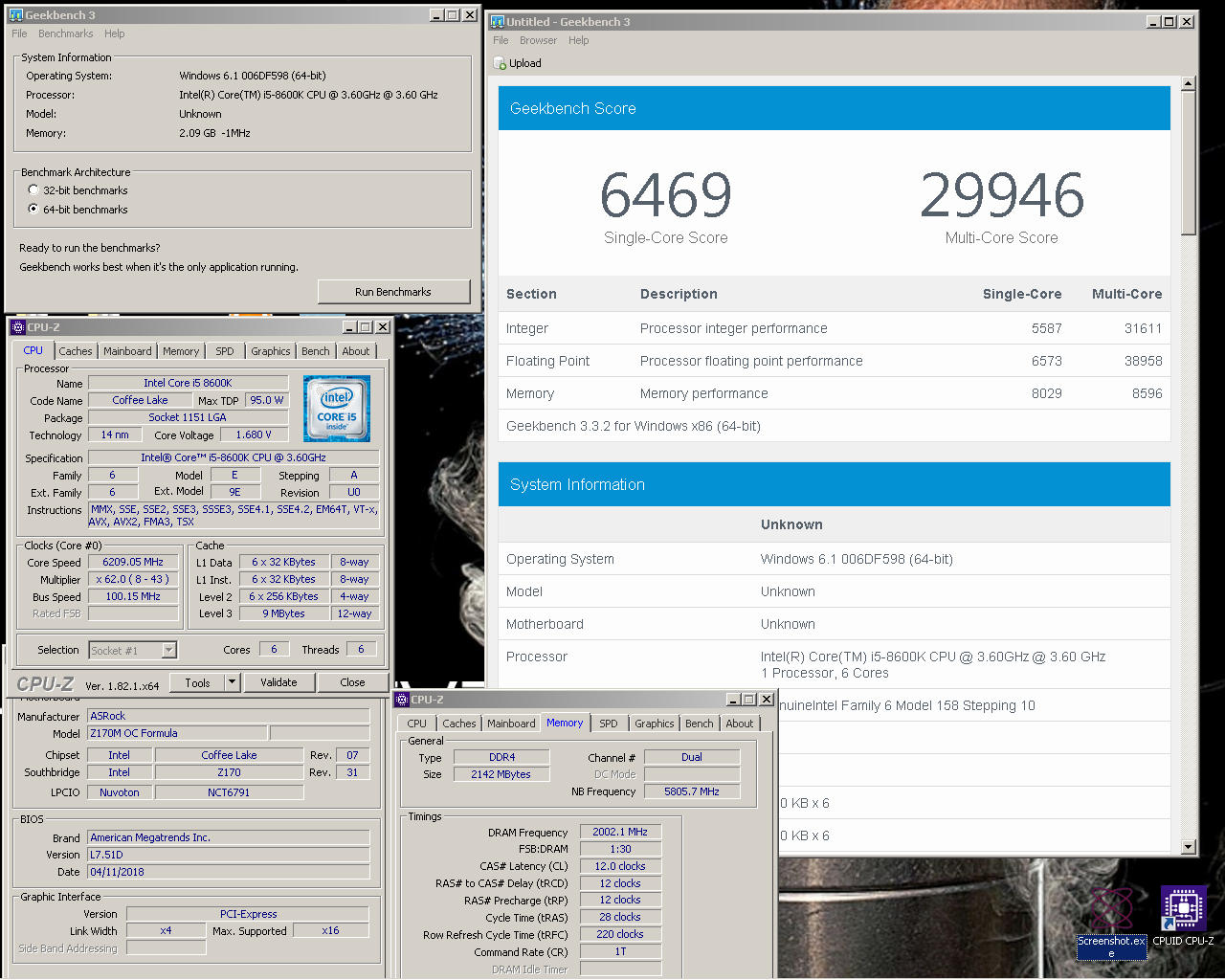1225x980 pixels.
Task: Open the Tools dropdown arrow in CPU-Z
Action: pos(232,682)
